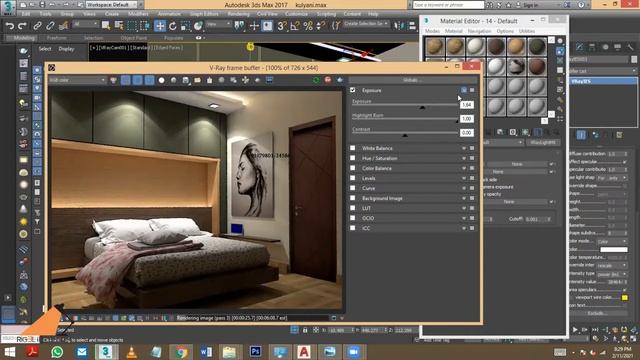Expand the Curve rollout arrow
Screen dimensions: 640x360
point(464,188)
